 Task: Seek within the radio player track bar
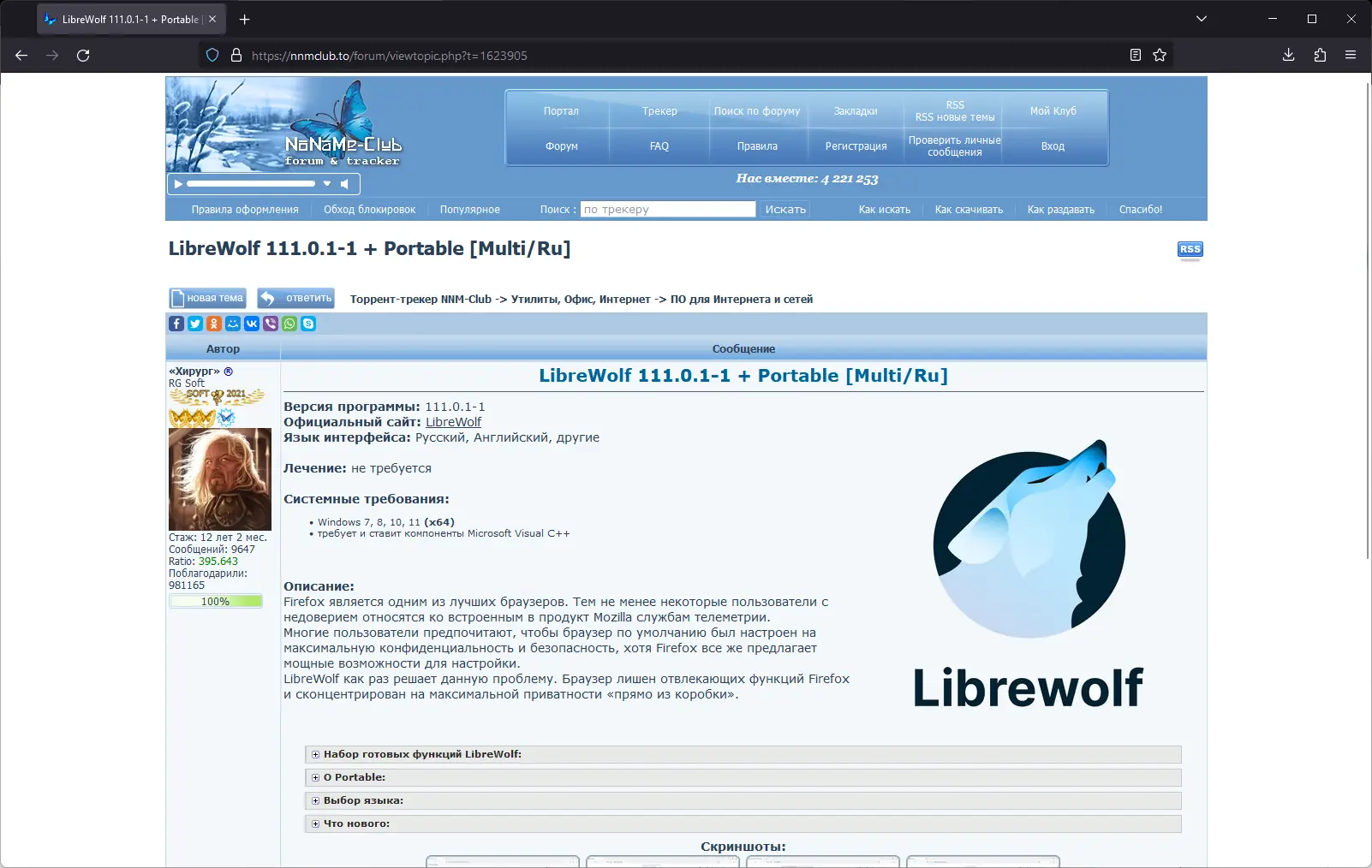pos(251,184)
